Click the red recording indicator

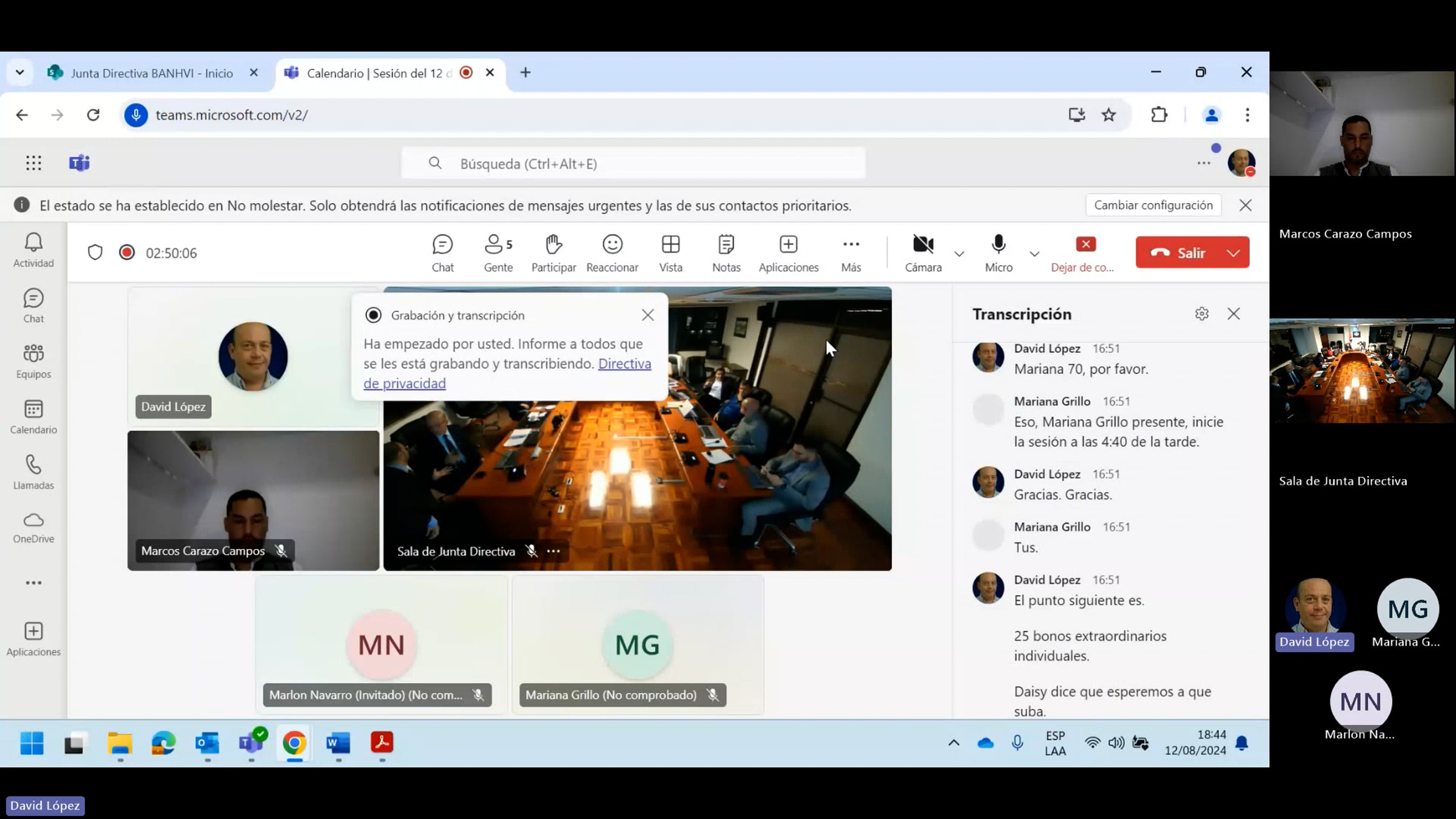point(127,252)
